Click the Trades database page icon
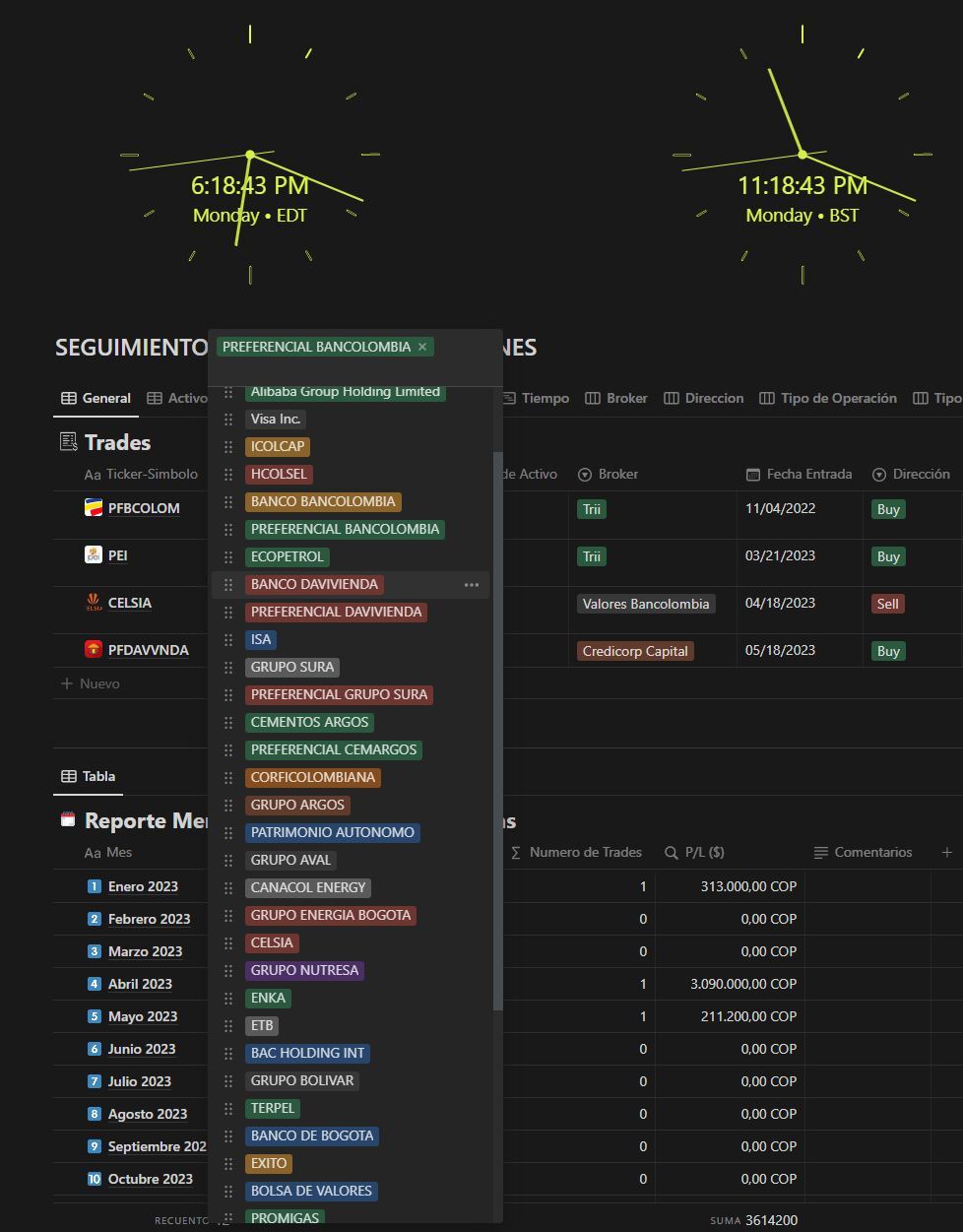The height and width of the screenshot is (1232, 963). (x=69, y=442)
